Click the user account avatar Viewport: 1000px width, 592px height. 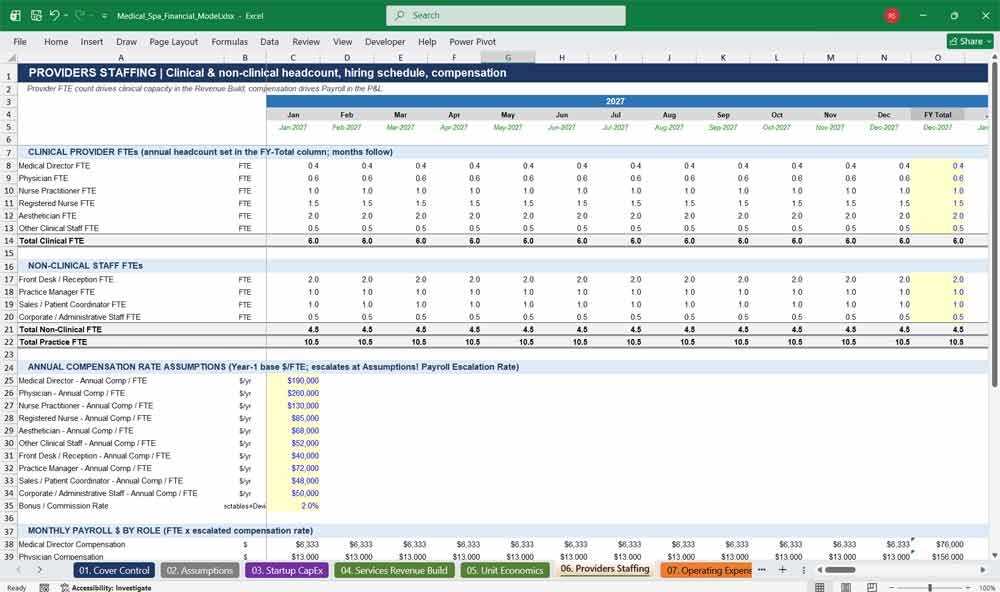[892, 15]
